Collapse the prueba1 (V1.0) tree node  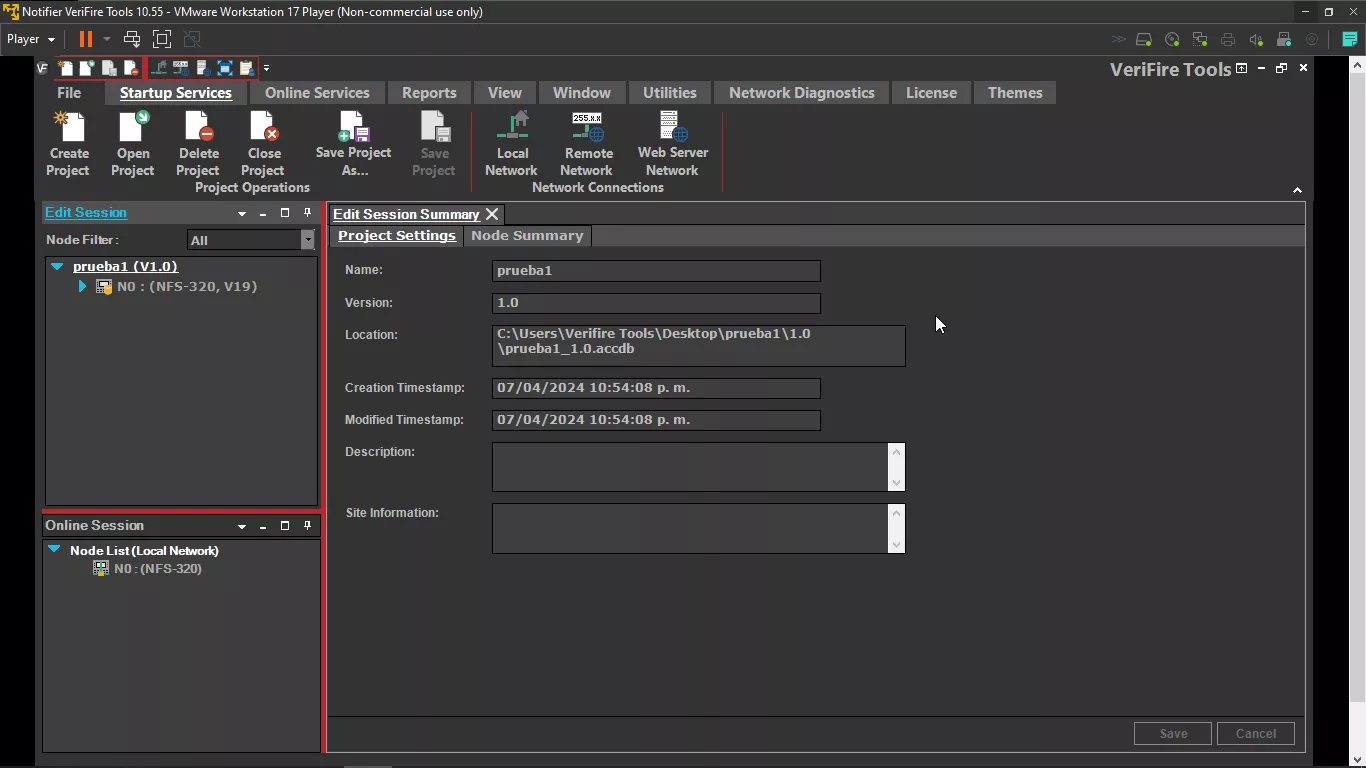(57, 267)
